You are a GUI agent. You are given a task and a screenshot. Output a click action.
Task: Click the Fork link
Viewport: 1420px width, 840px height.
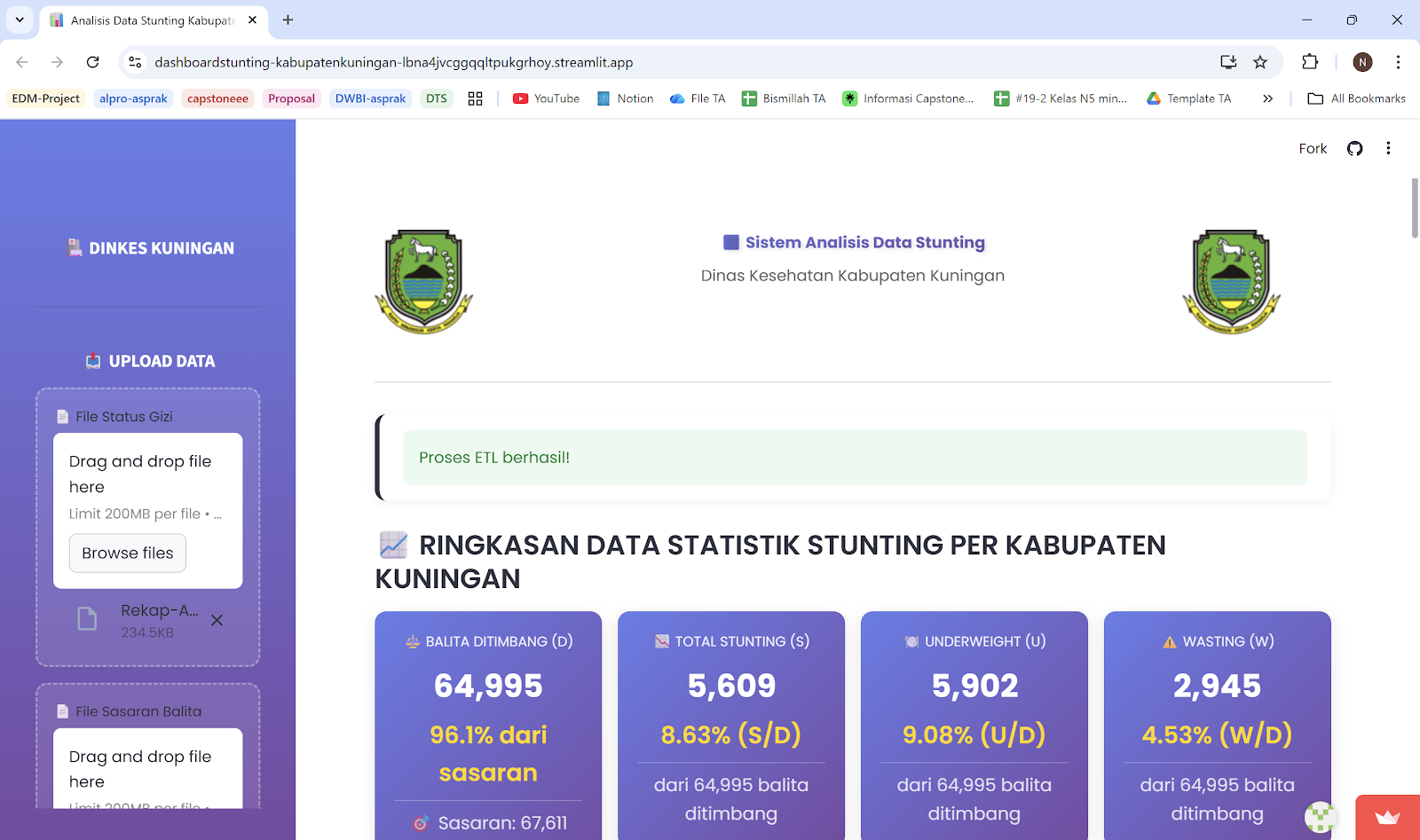(x=1312, y=148)
